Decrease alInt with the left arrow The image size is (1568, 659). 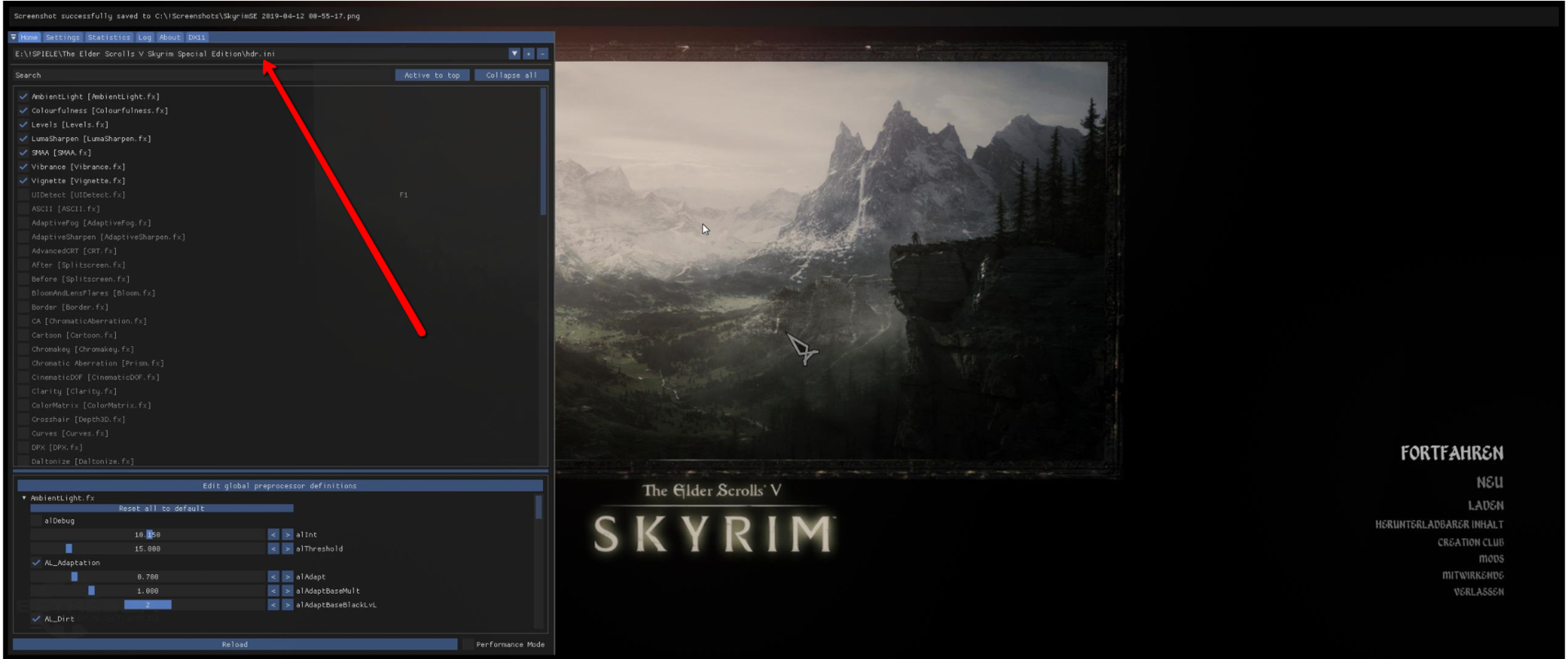274,535
